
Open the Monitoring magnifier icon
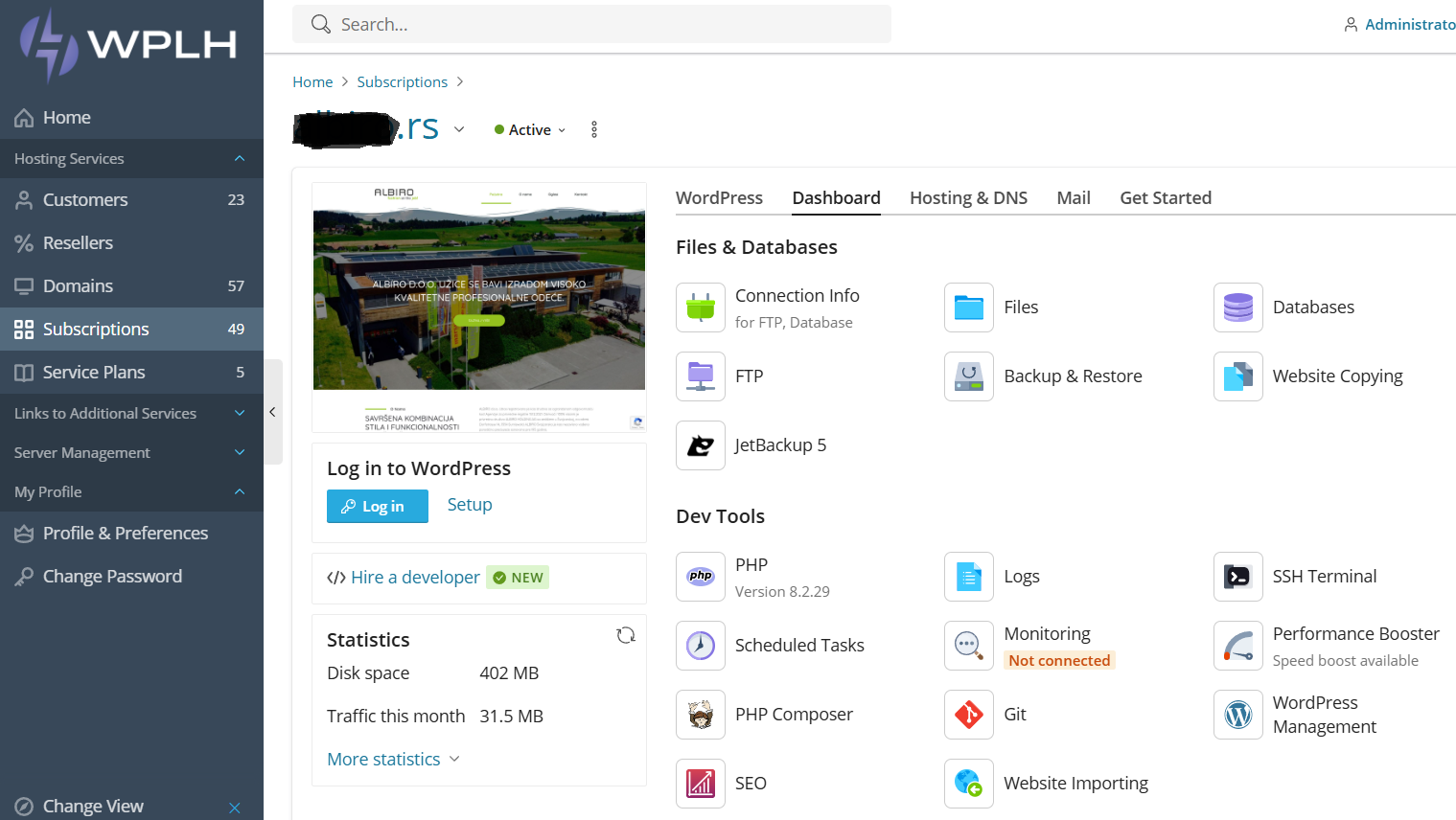click(969, 646)
